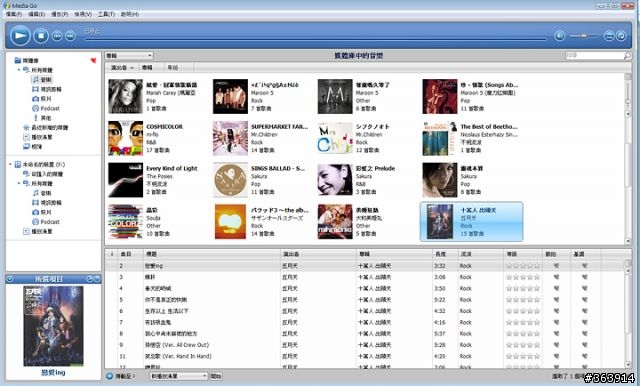Click the round transfer icon in the bottom bar

[x=109, y=376]
